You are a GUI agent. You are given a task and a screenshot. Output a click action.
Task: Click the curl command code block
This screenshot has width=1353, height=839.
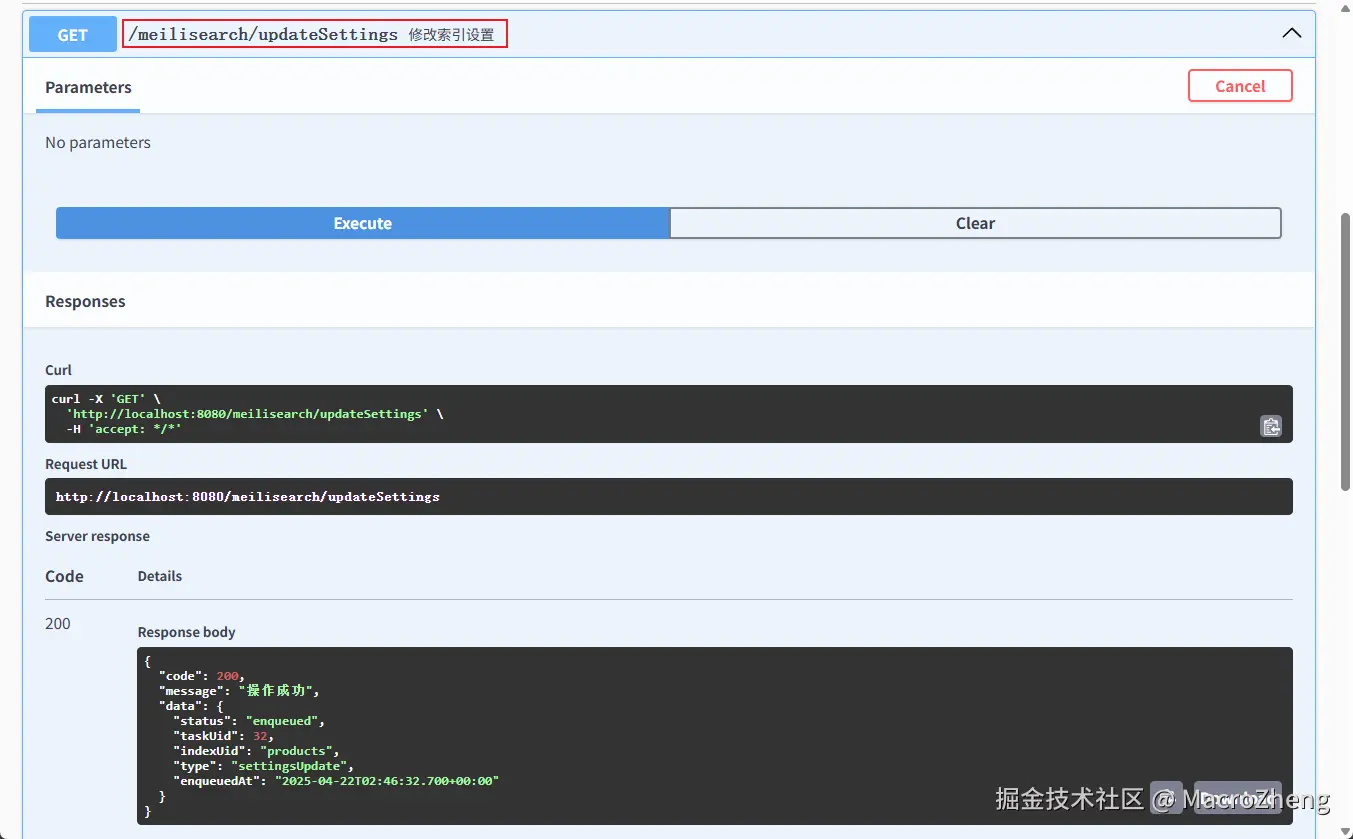(x=668, y=414)
